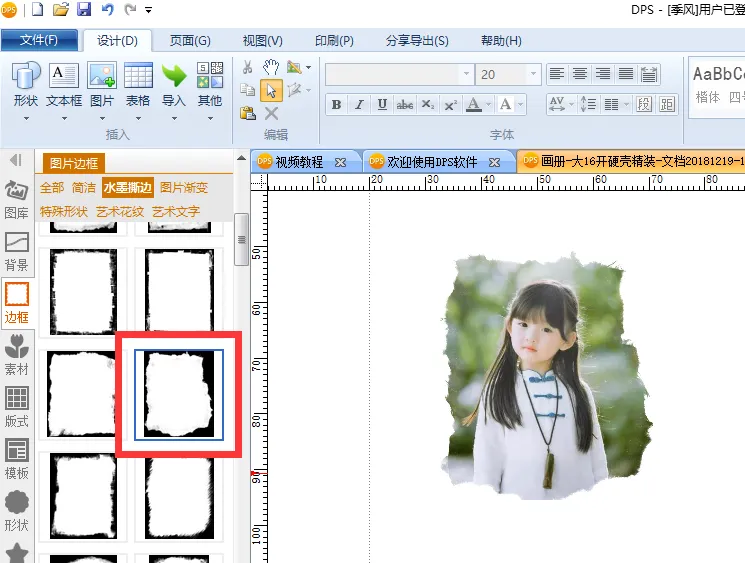Click the New document icon
The width and height of the screenshot is (745, 563).
[38, 9]
